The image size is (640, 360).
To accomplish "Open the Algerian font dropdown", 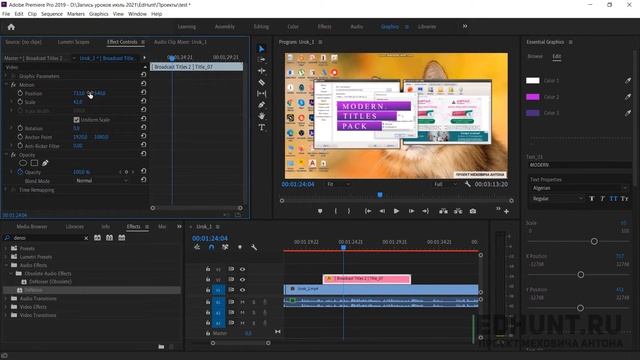I will [579, 188].
